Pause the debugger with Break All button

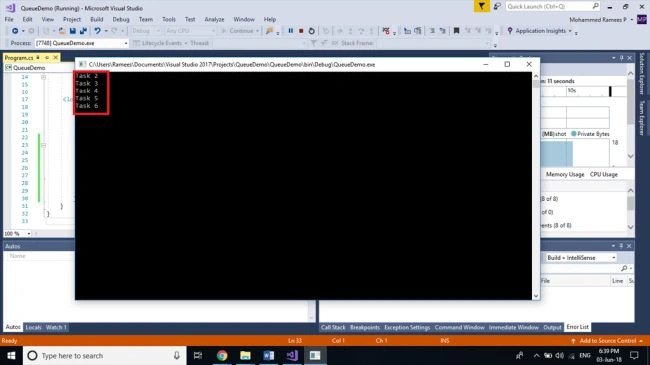pos(291,31)
